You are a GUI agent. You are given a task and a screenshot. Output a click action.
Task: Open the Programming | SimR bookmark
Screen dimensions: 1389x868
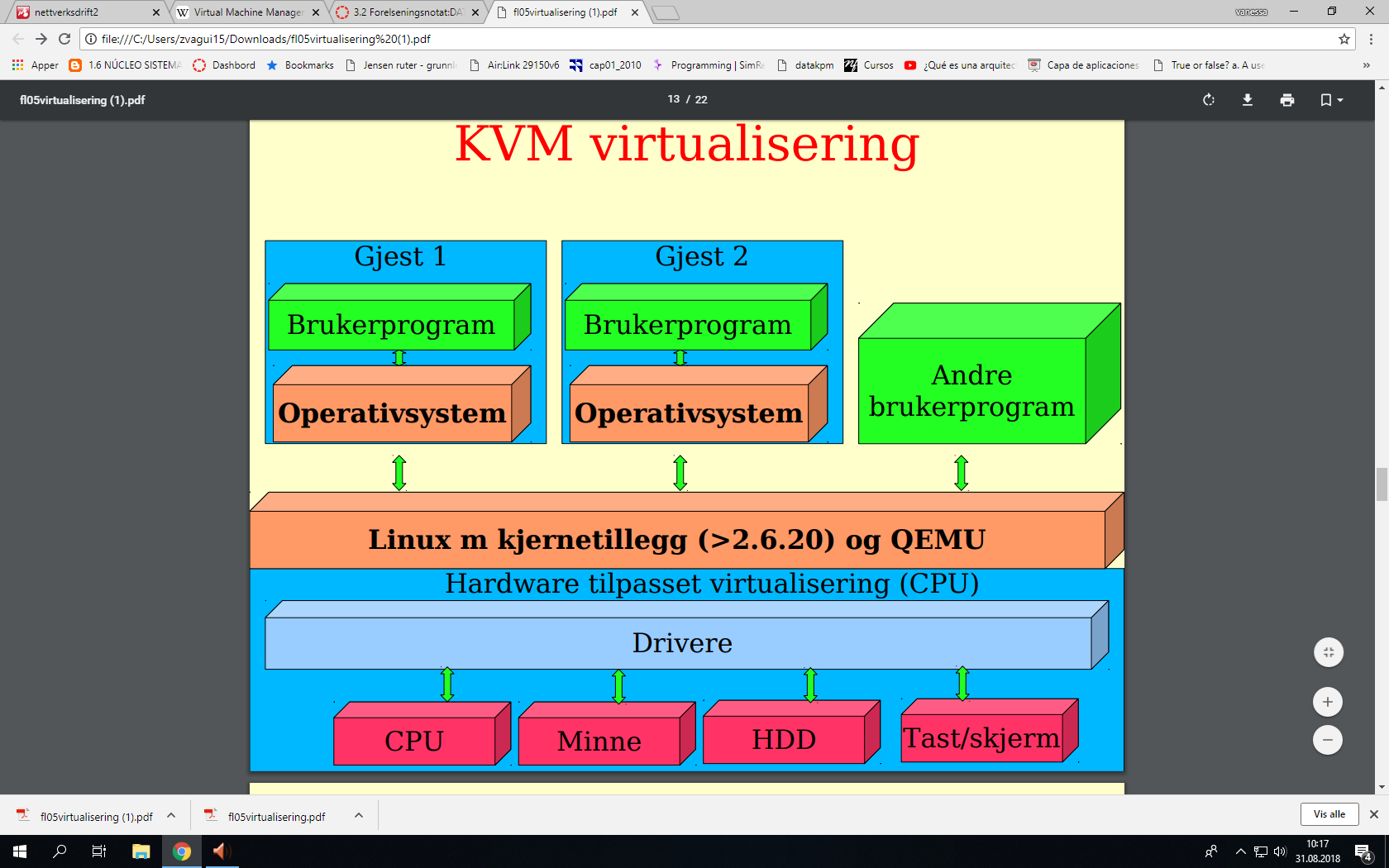pos(709,65)
